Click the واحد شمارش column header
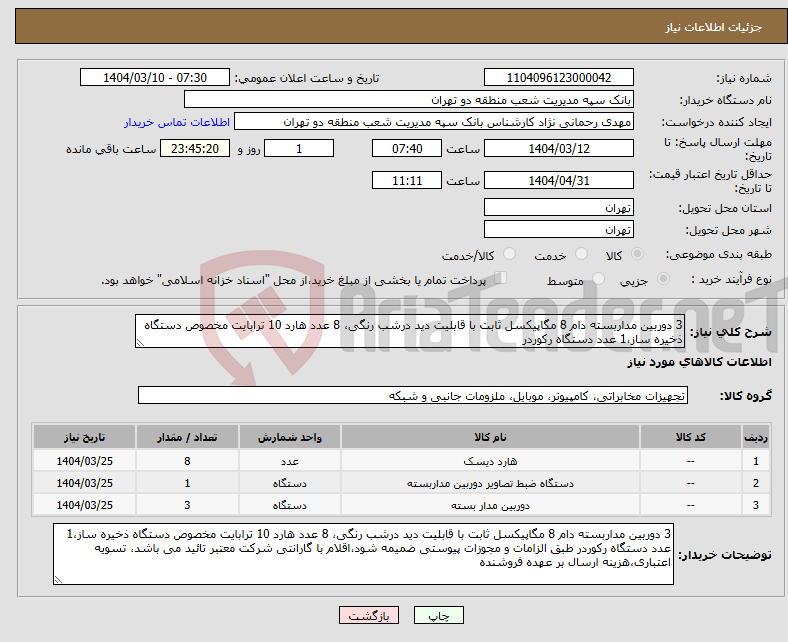Image resolution: width=788 pixels, height=642 pixels. (x=289, y=437)
